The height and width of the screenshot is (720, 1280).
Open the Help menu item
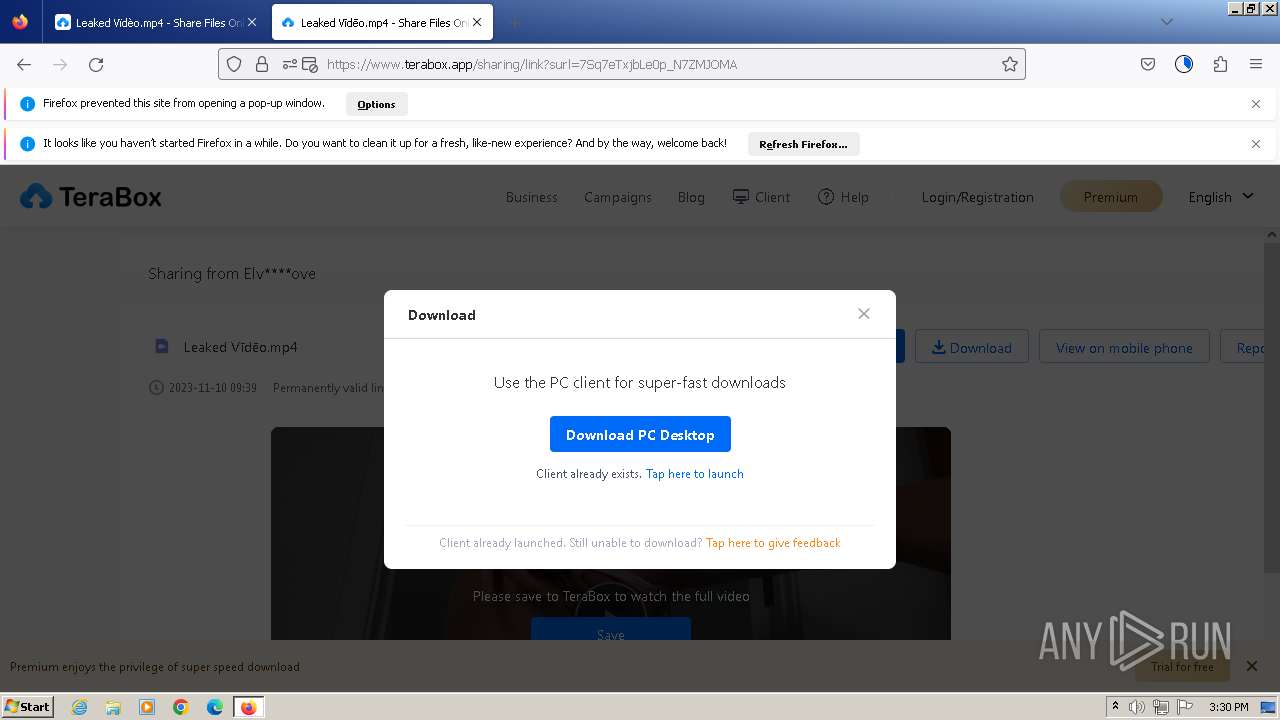click(843, 197)
